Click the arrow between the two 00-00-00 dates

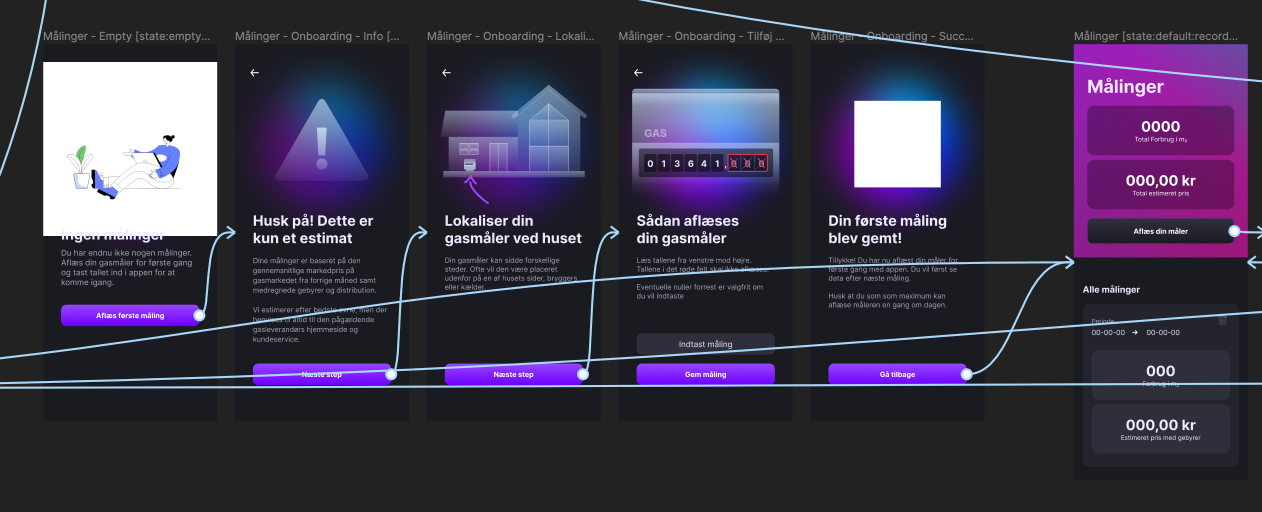(x=1135, y=332)
